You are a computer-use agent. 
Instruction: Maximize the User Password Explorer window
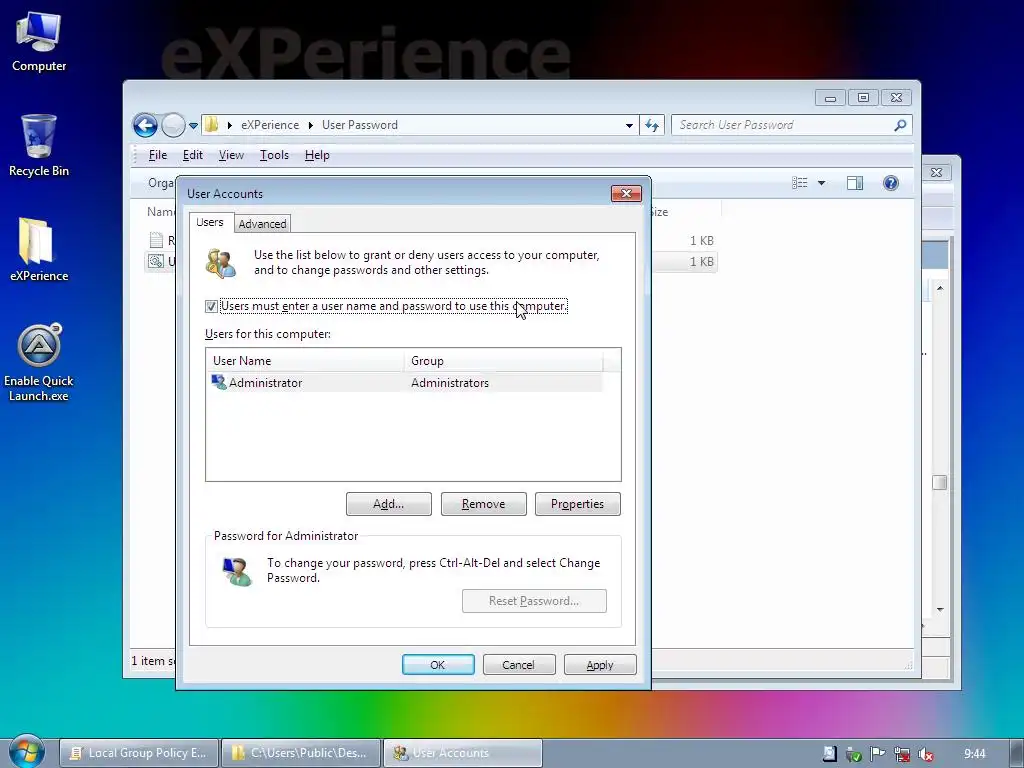pos(863,98)
